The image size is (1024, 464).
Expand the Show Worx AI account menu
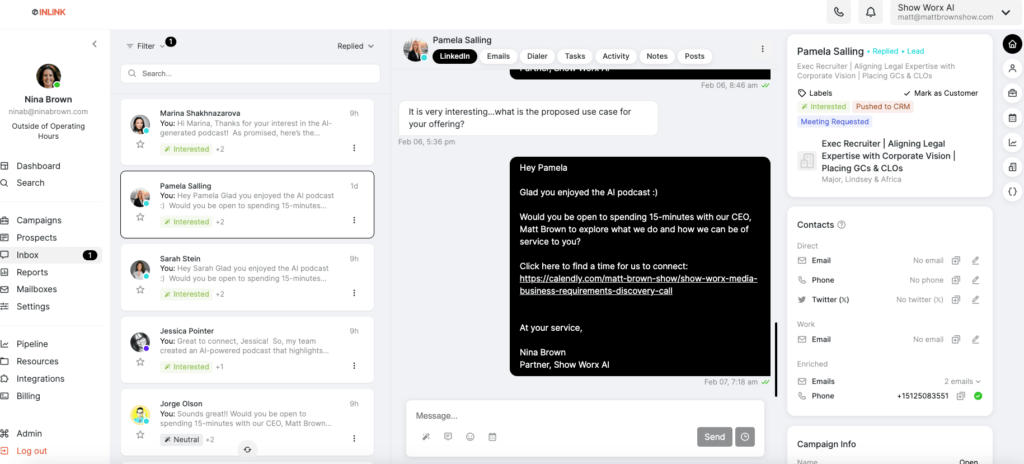(x=955, y=12)
